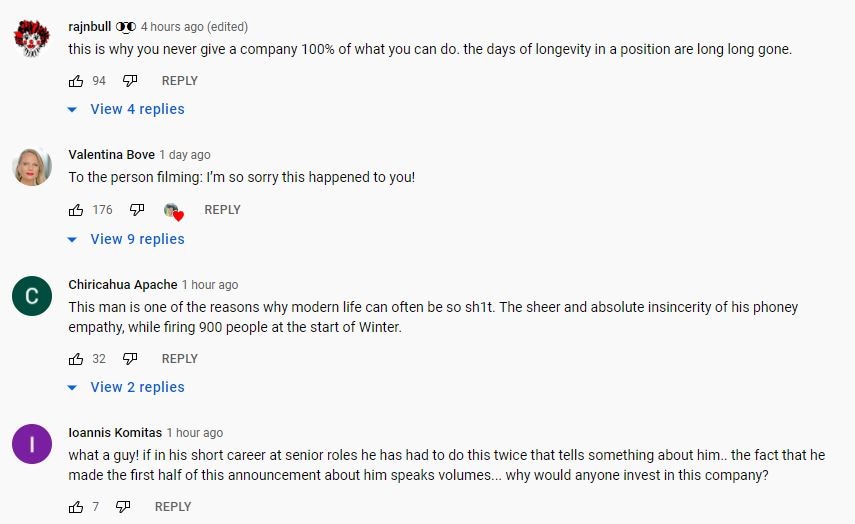Open rajnbull's channel via username

pos(89,26)
